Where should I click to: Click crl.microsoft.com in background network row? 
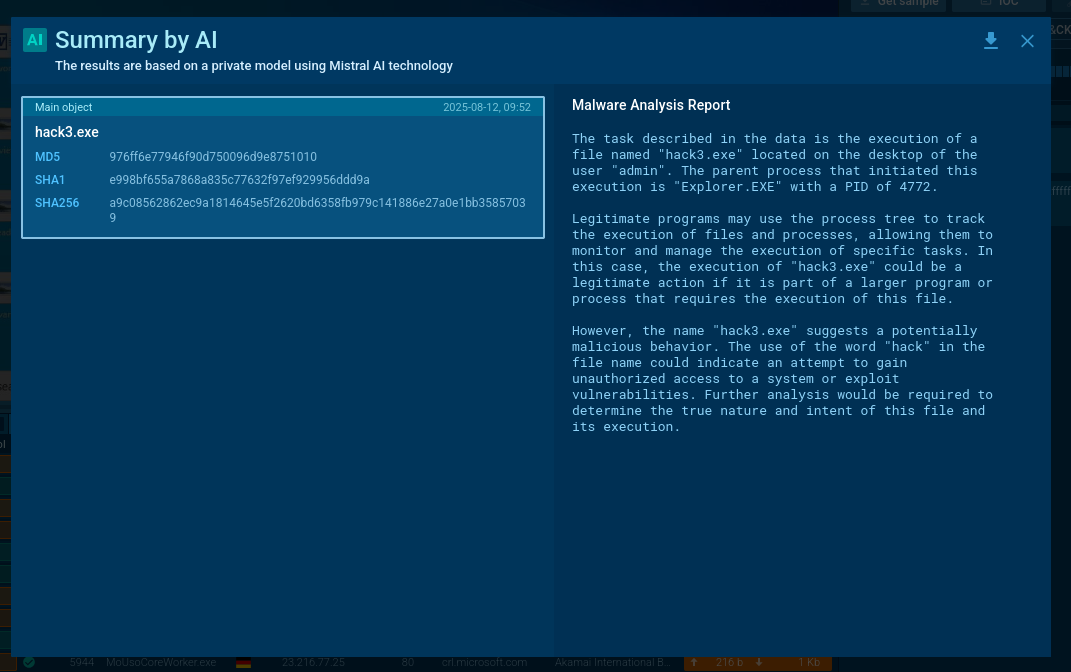click(x=484, y=662)
